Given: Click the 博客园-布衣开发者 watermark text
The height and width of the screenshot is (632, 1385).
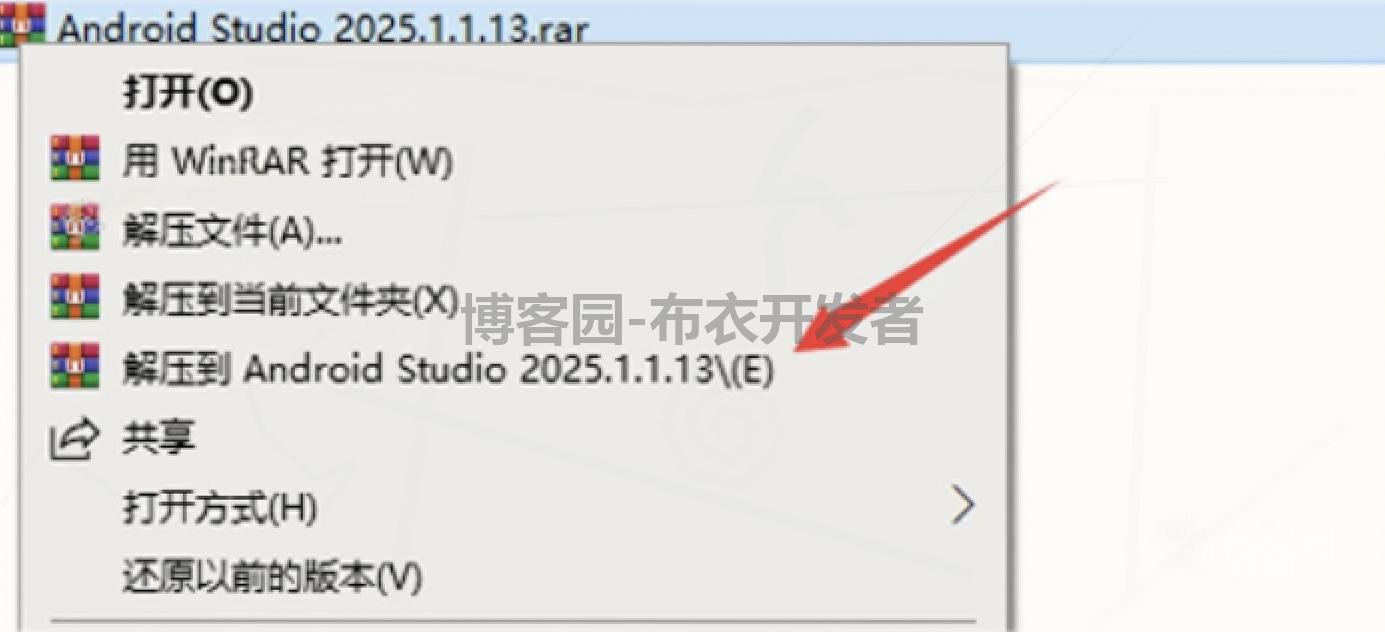Looking at the screenshot, I should tap(692, 318).
